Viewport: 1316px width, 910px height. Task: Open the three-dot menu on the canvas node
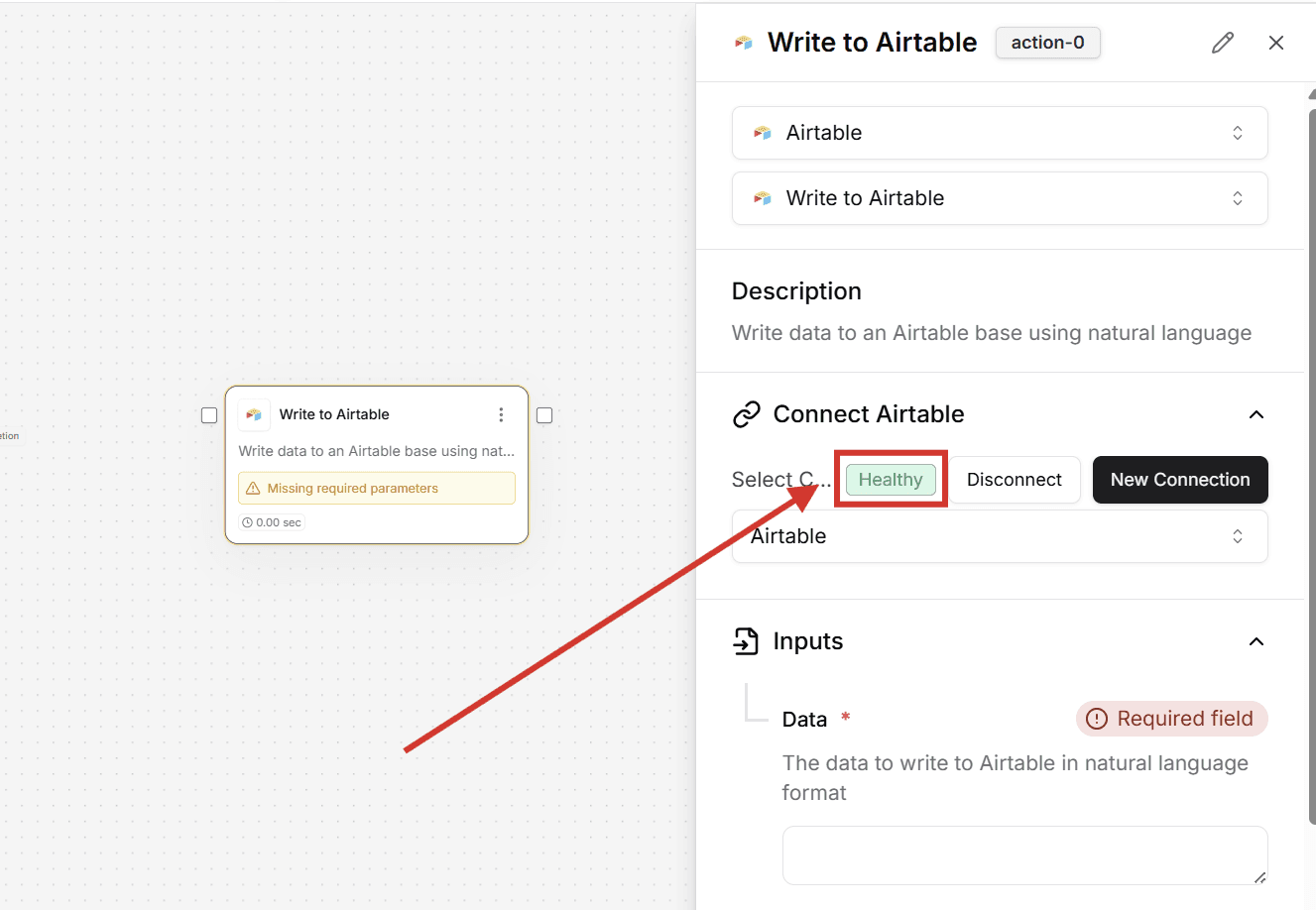click(501, 414)
